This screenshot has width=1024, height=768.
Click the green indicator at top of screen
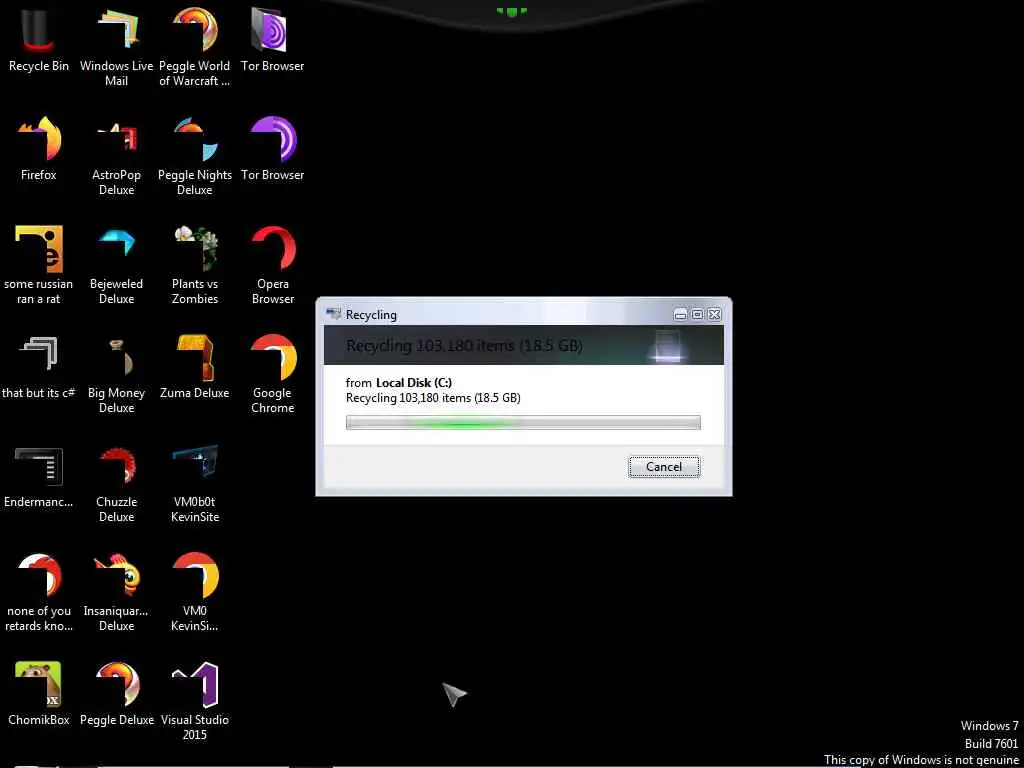511,11
